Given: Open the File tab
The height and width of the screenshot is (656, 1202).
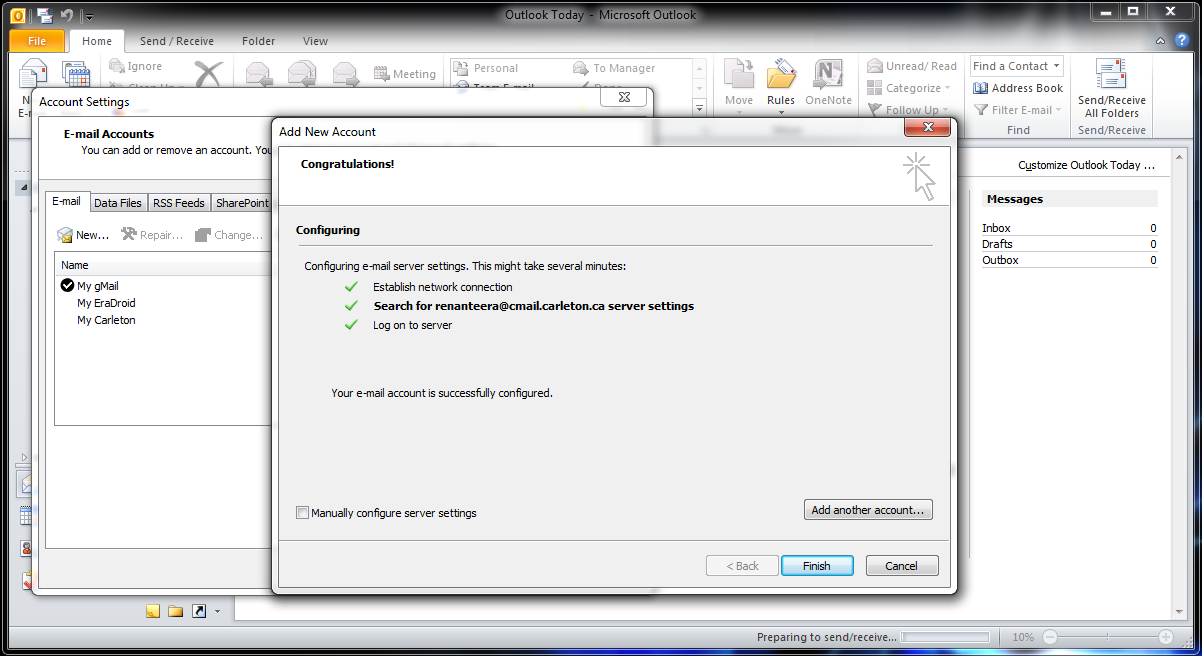Looking at the screenshot, I should pos(37,41).
